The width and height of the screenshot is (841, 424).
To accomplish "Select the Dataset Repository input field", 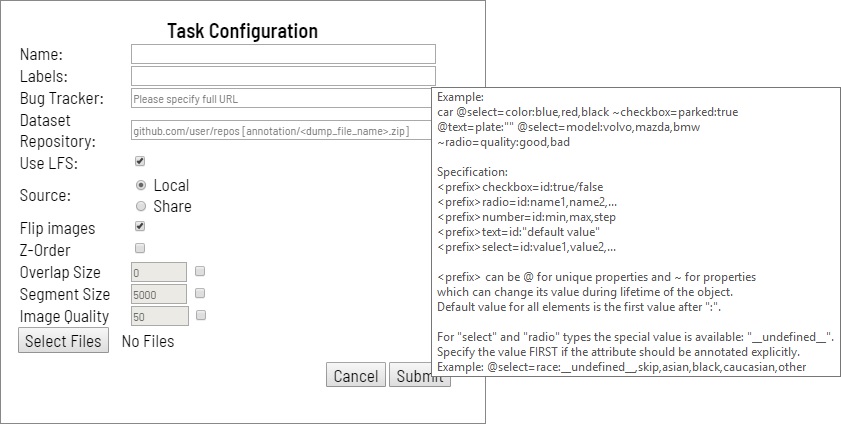I will point(280,131).
